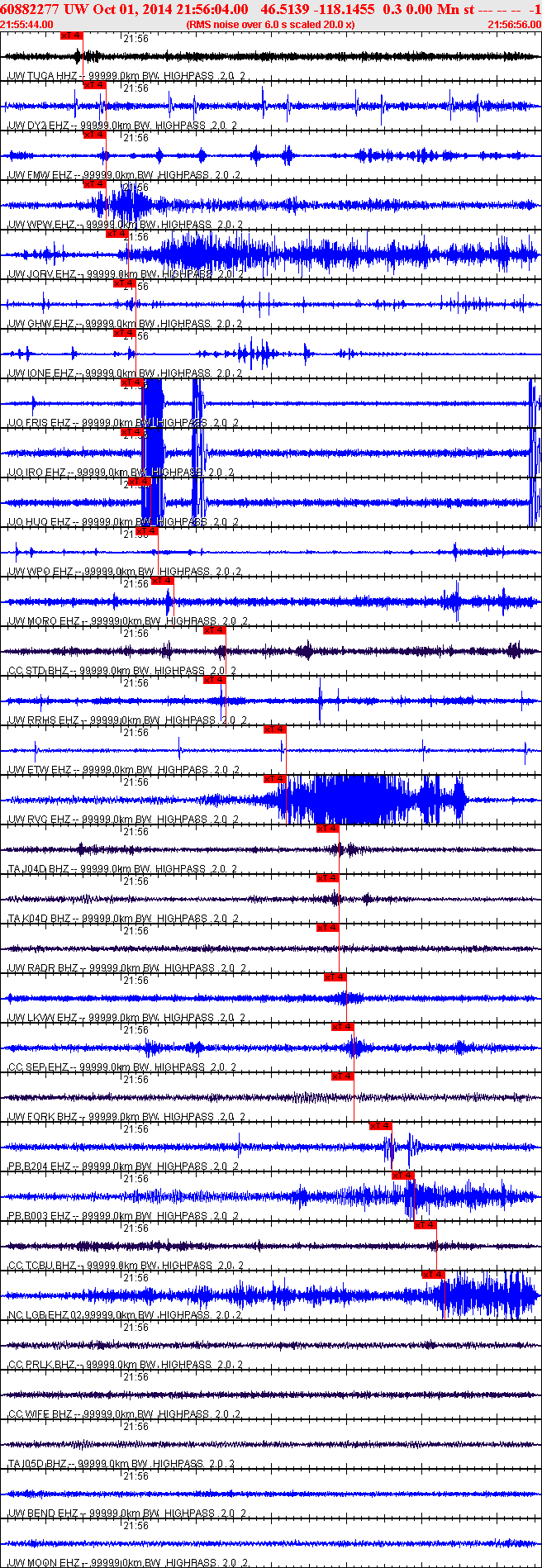Click the end time '21:56:56.00'

(515, 24)
